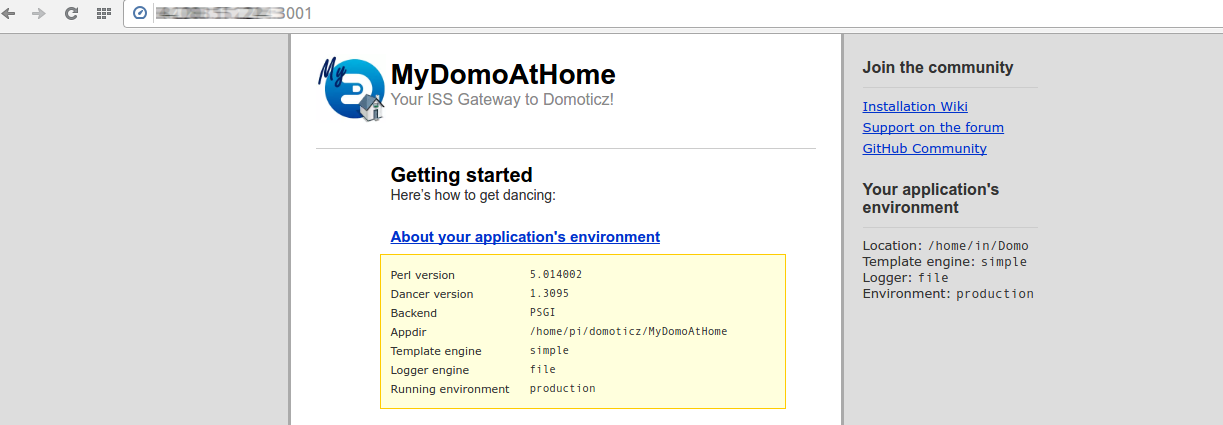
Task: Click 'Your ISS Gateway to Domoticz!' tagline
Action: coord(502,99)
